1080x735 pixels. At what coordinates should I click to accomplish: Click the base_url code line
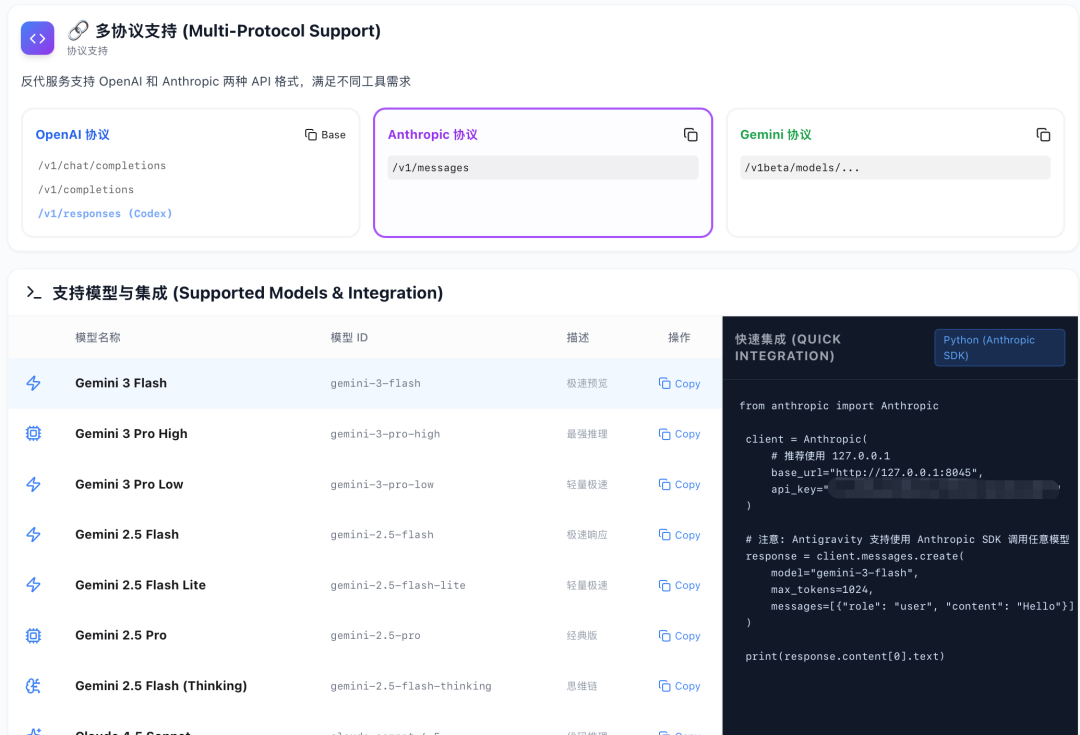pyautogui.click(x=877, y=473)
